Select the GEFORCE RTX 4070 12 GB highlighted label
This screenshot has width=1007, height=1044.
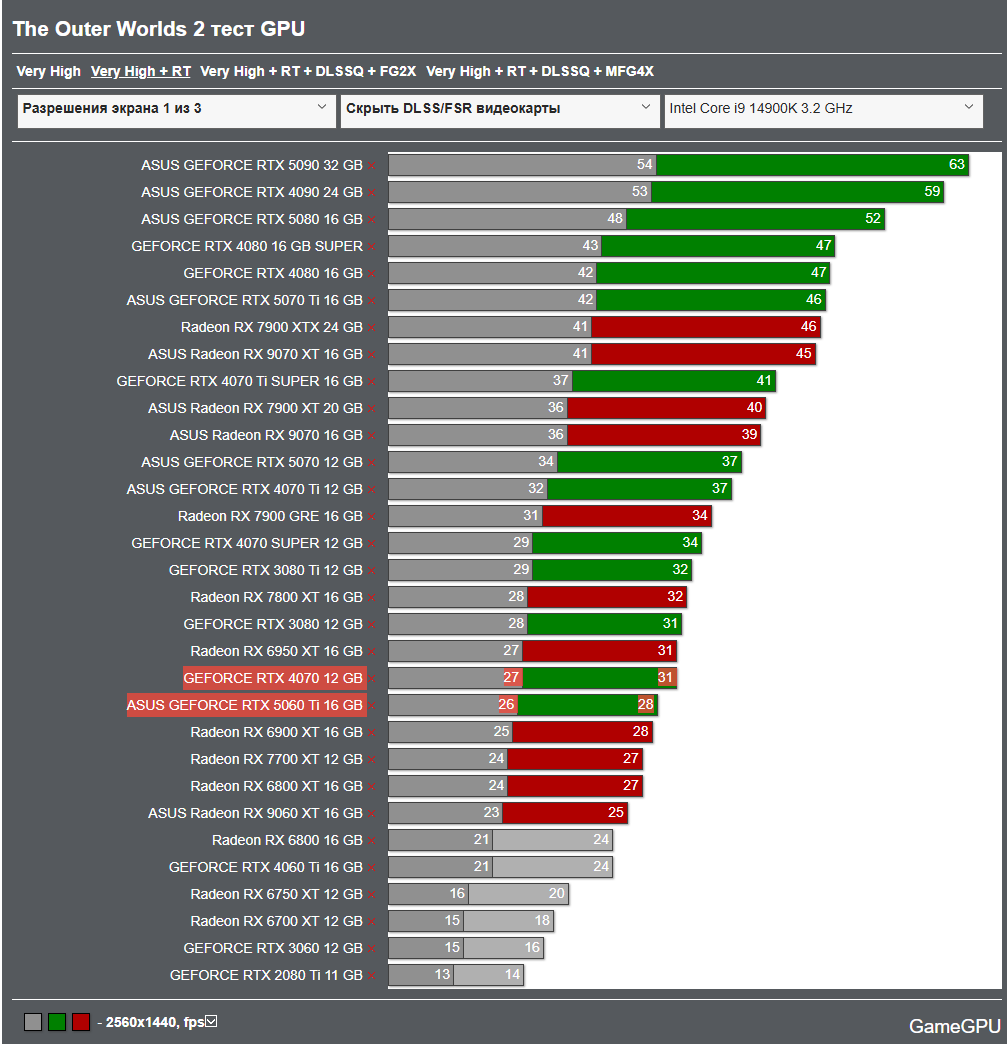pyautogui.click(x=274, y=678)
